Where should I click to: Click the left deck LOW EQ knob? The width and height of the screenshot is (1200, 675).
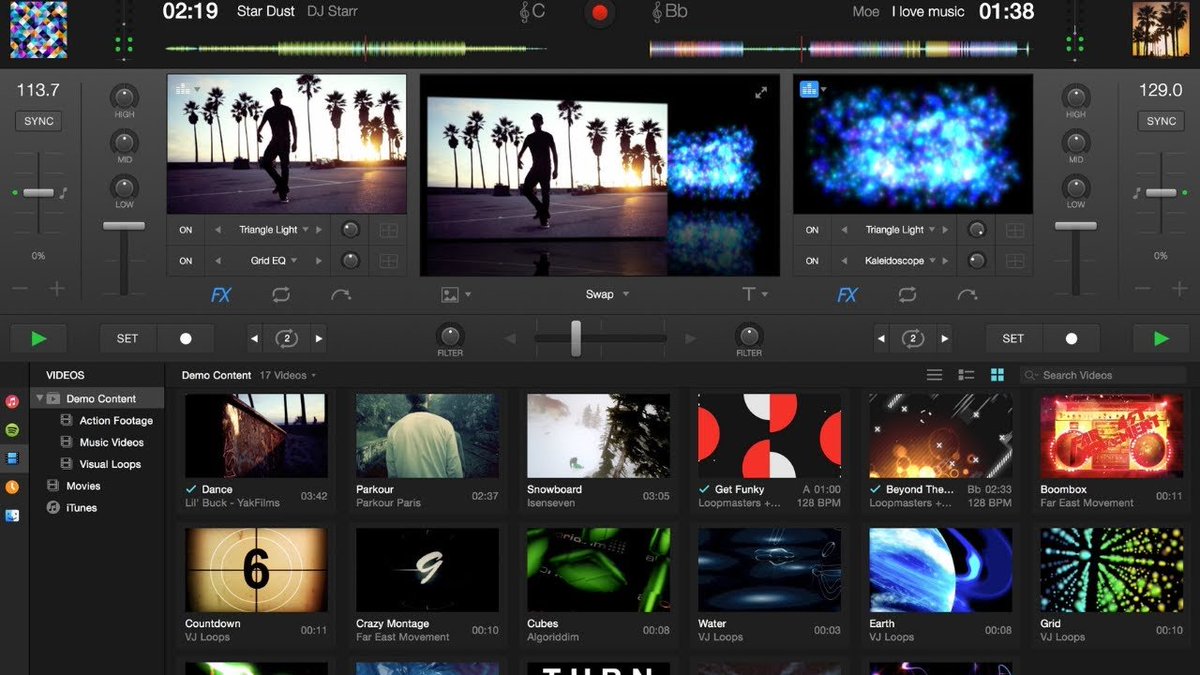(x=124, y=187)
